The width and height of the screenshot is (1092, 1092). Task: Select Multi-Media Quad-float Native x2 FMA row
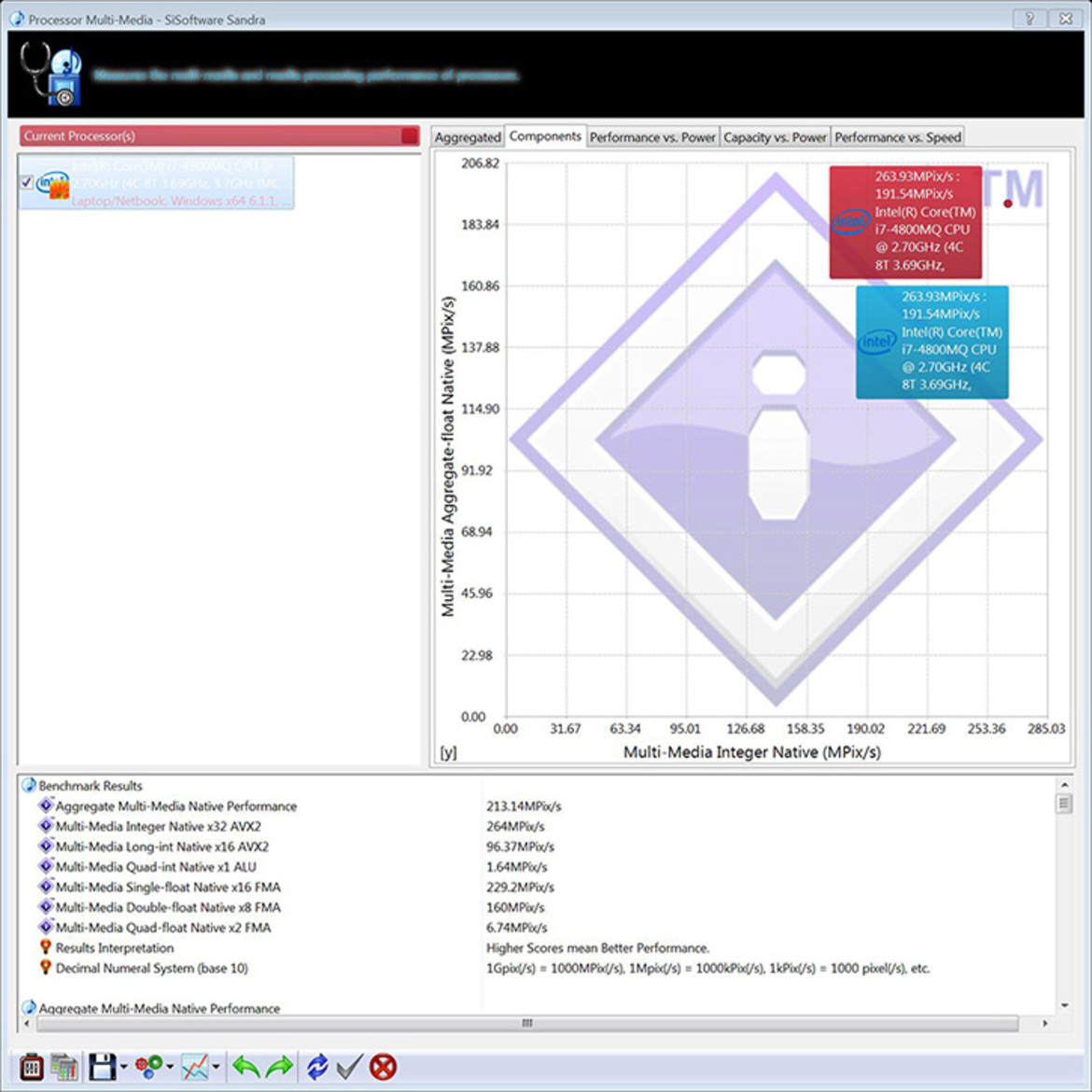[x=163, y=927]
